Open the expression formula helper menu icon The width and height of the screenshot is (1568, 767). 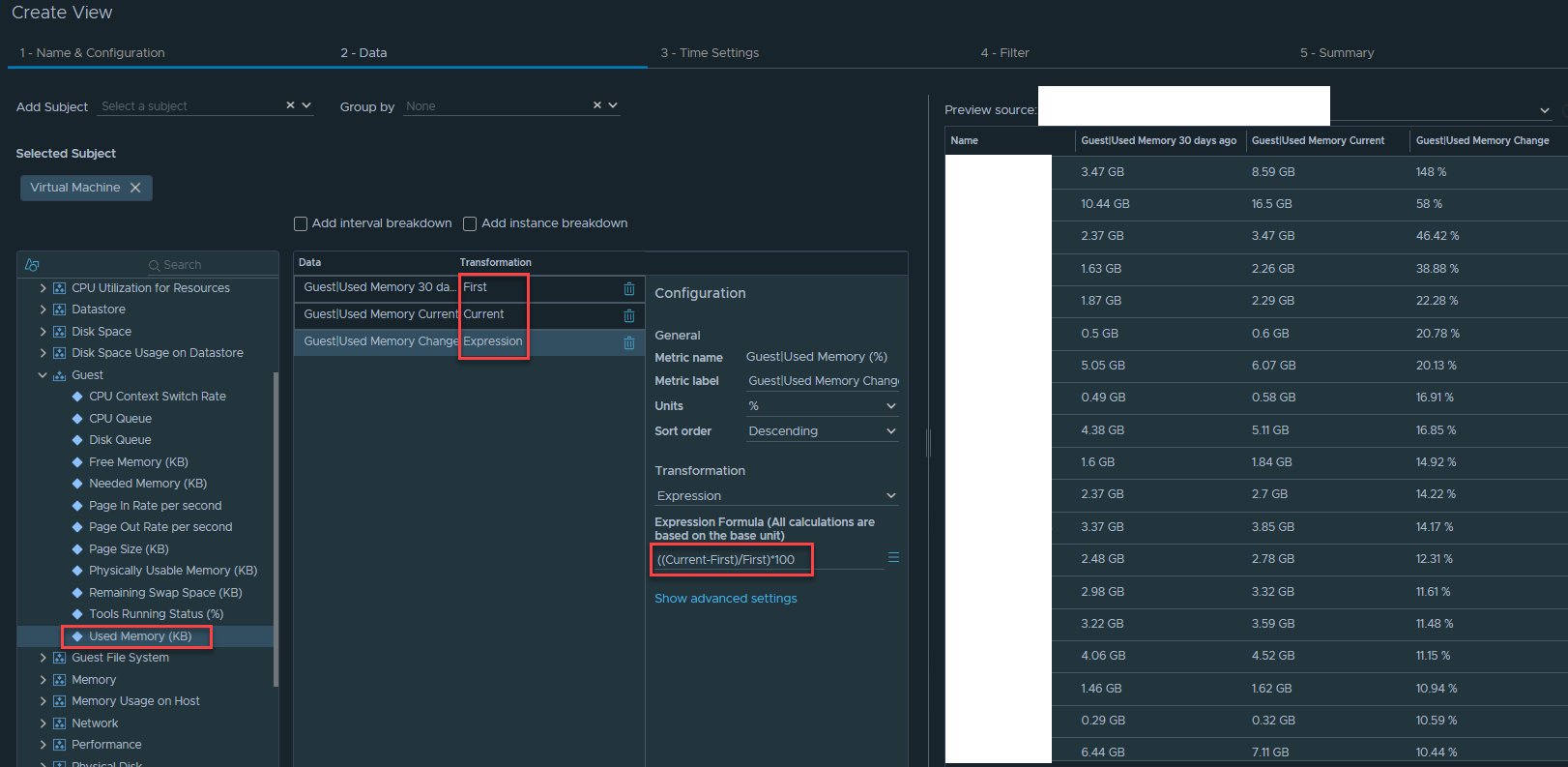(893, 557)
